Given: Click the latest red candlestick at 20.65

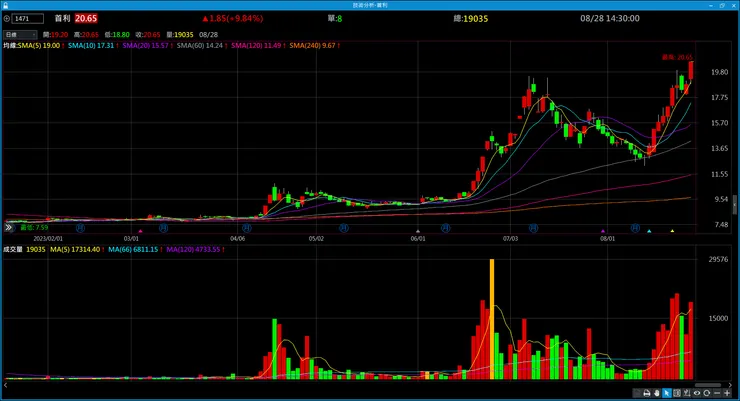Looking at the screenshot, I should (x=690, y=70).
